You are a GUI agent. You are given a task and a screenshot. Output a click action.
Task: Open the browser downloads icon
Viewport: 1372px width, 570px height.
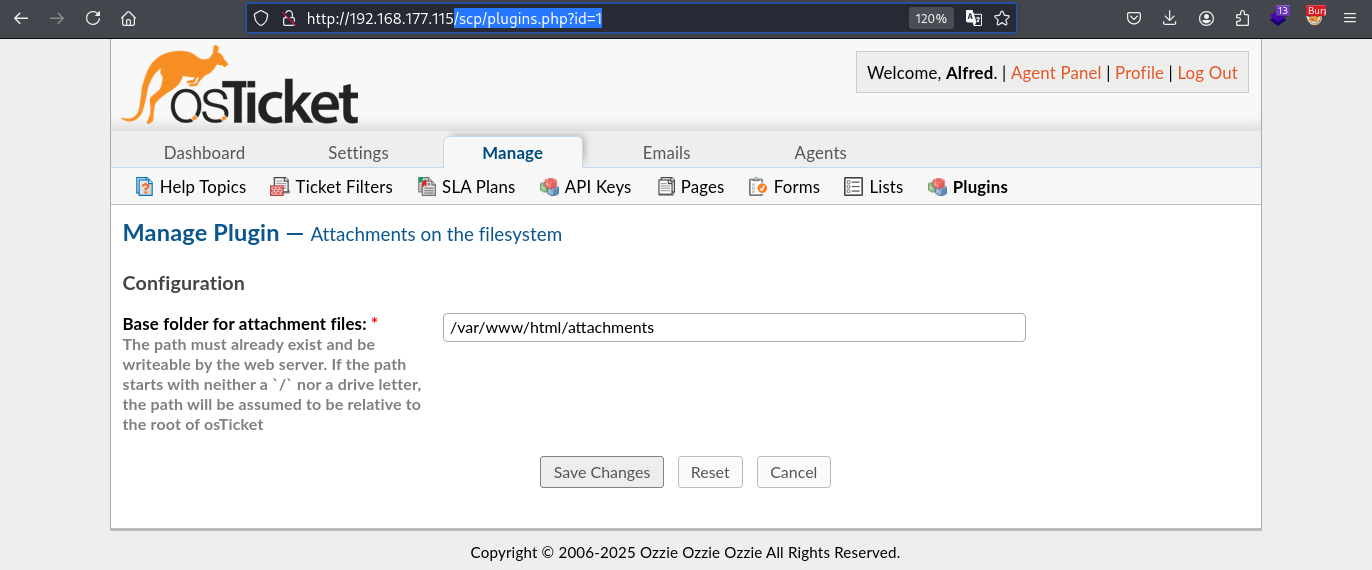coord(1170,18)
